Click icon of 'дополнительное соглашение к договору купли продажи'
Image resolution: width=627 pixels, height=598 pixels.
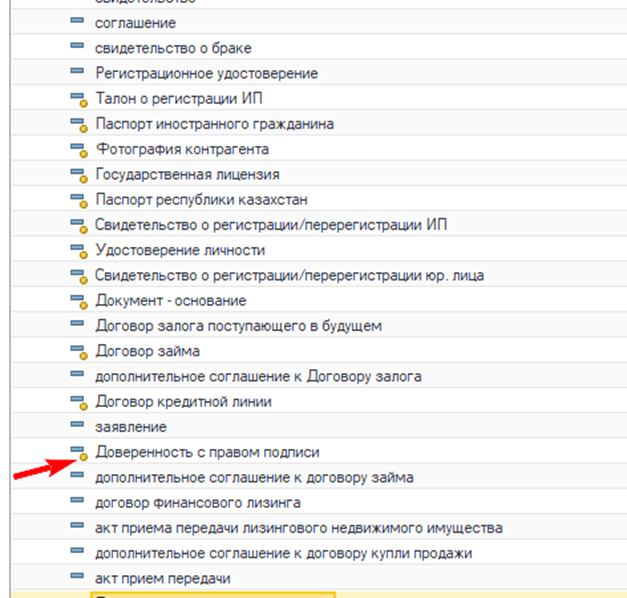[x=77, y=550]
